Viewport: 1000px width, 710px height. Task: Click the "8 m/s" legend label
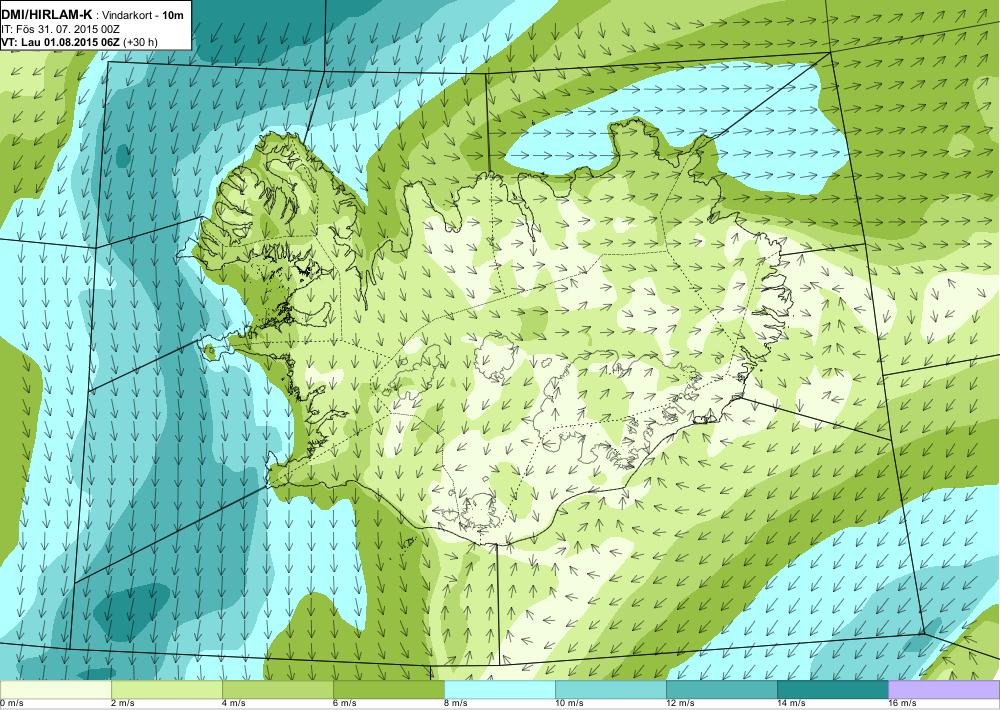pos(455,704)
